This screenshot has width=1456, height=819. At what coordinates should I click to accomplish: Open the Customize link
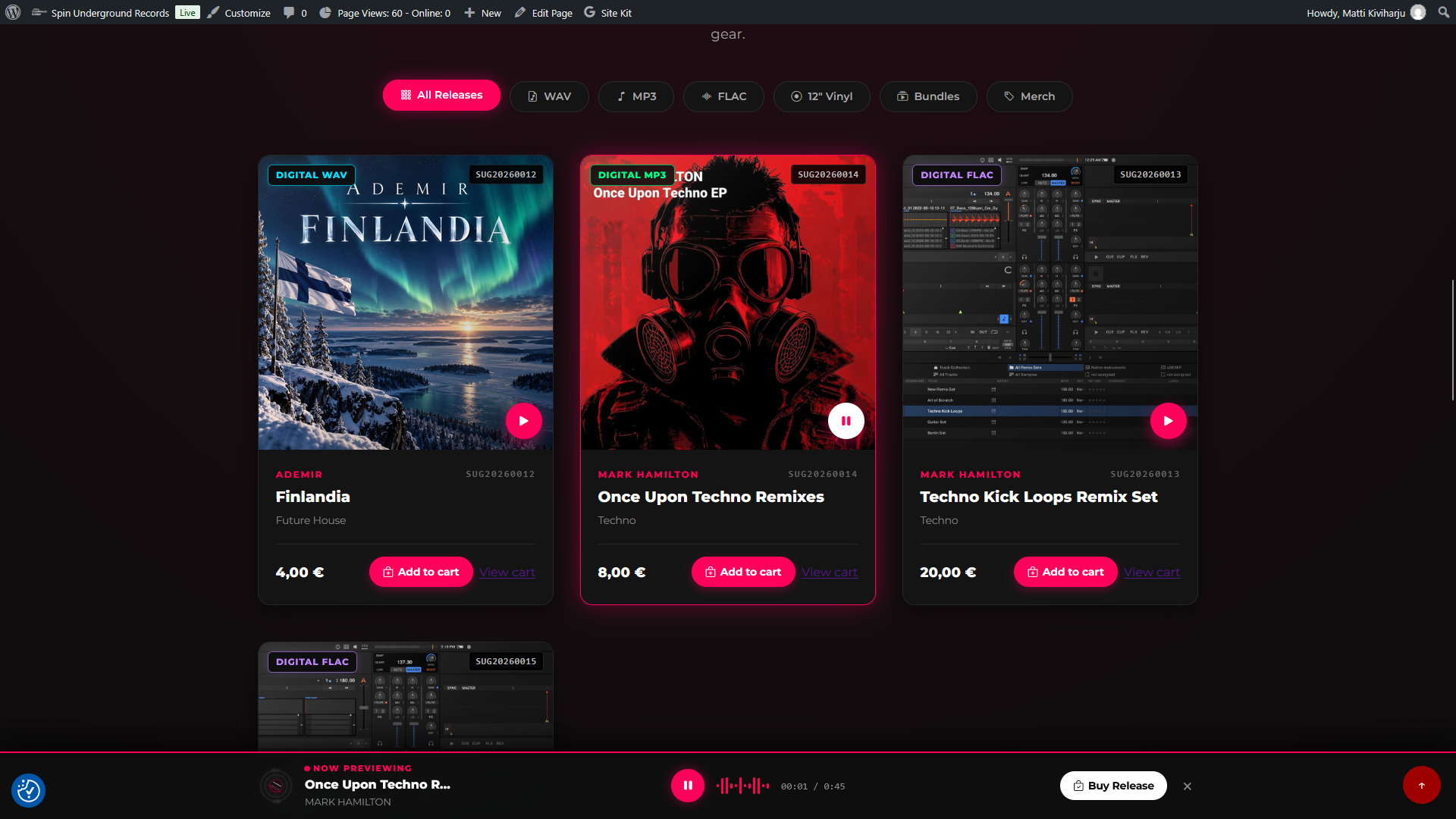click(239, 13)
